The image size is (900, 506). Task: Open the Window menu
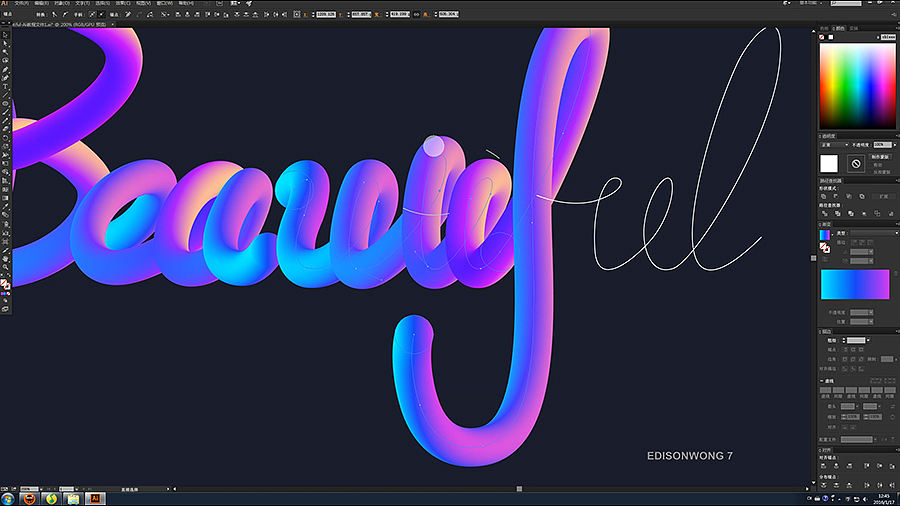tap(165, 3)
